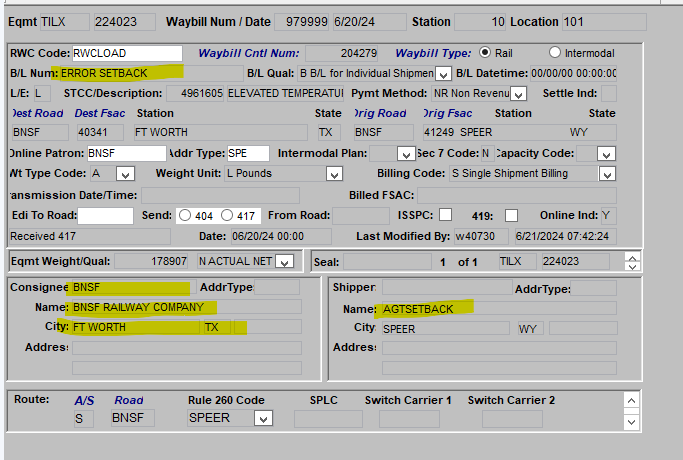Click the Location field 101
This screenshot has width=683, height=460.
[604, 22]
